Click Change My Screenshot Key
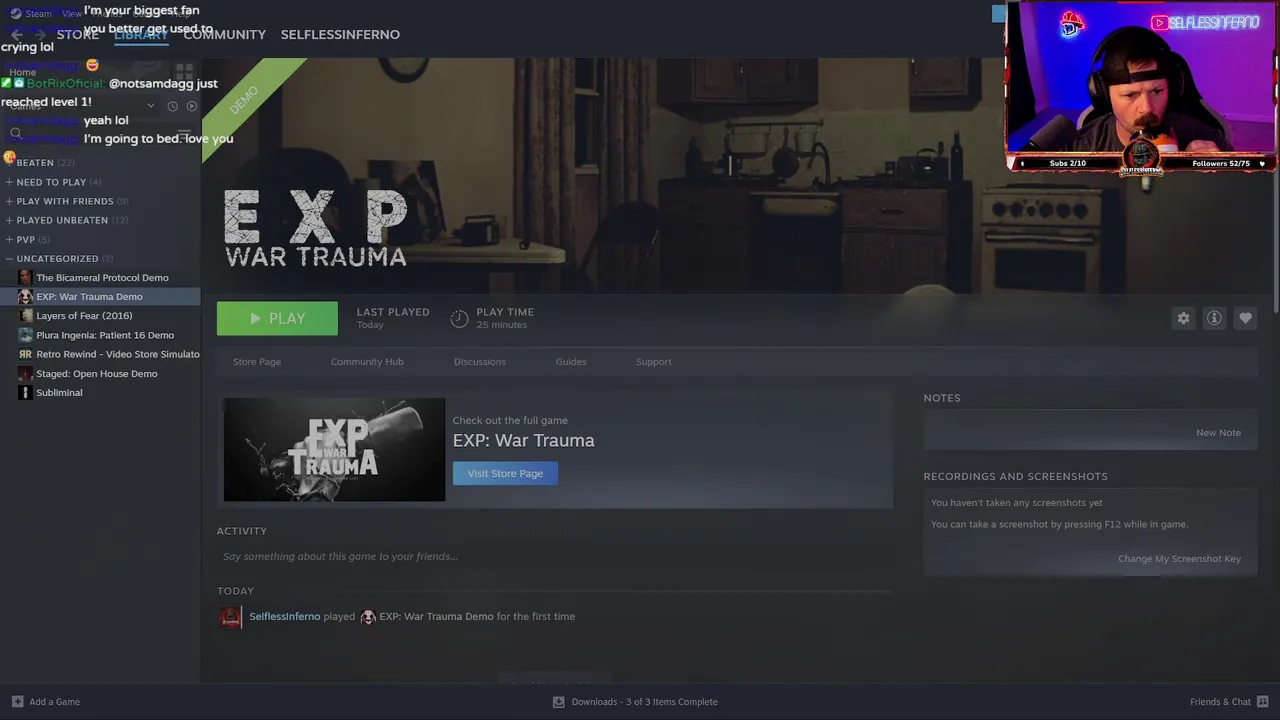 click(x=1179, y=559)
